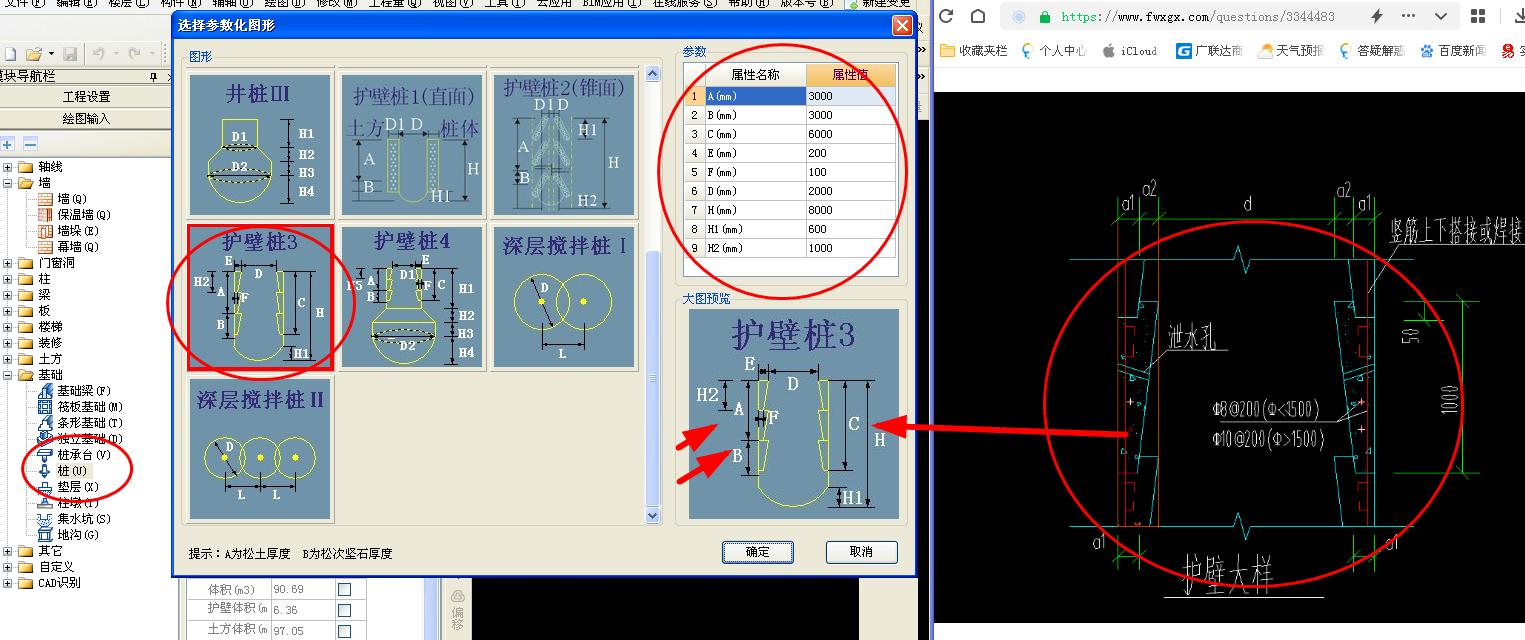Click the 属性值 column header
The image size is (1525, 640).
coord(850,75)
